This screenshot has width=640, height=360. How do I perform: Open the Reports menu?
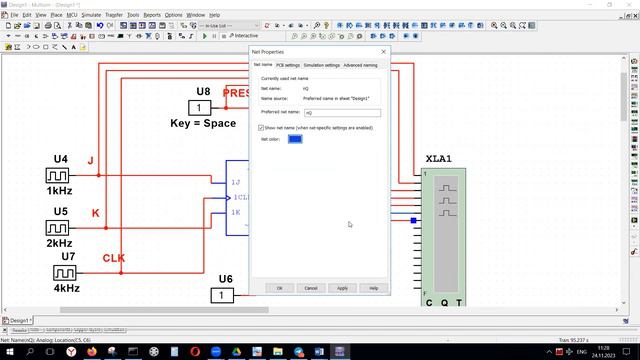coord(152,15)
